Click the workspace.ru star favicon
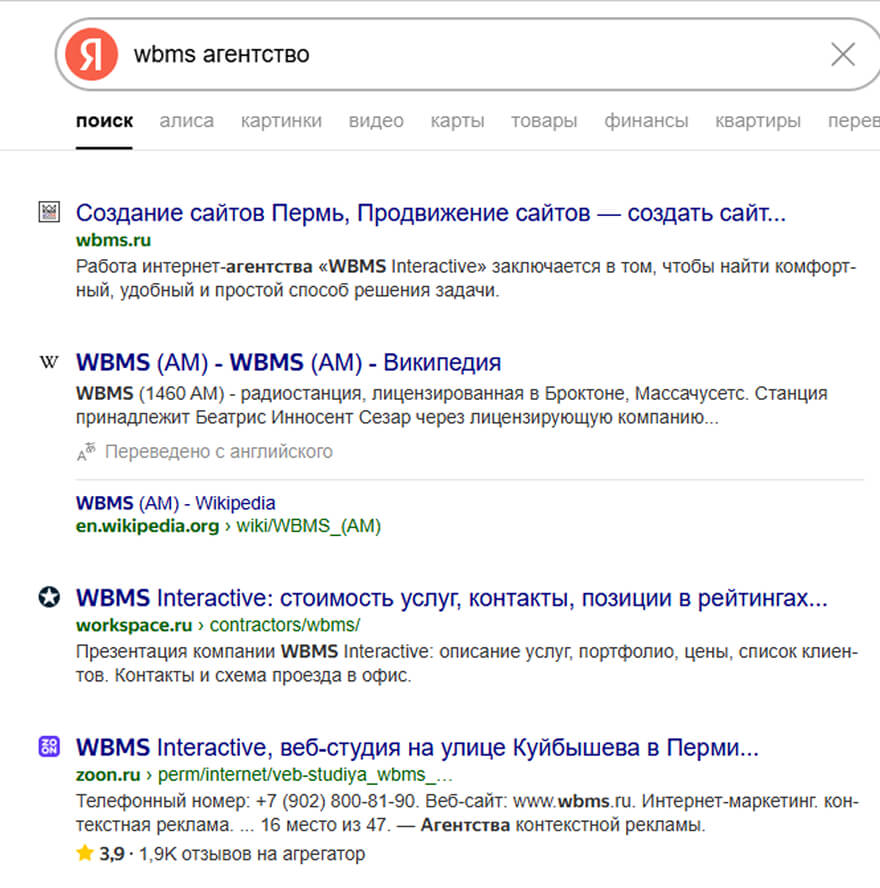Image resolution: width=880 pixels, height=888 pixels. point(49,597)
